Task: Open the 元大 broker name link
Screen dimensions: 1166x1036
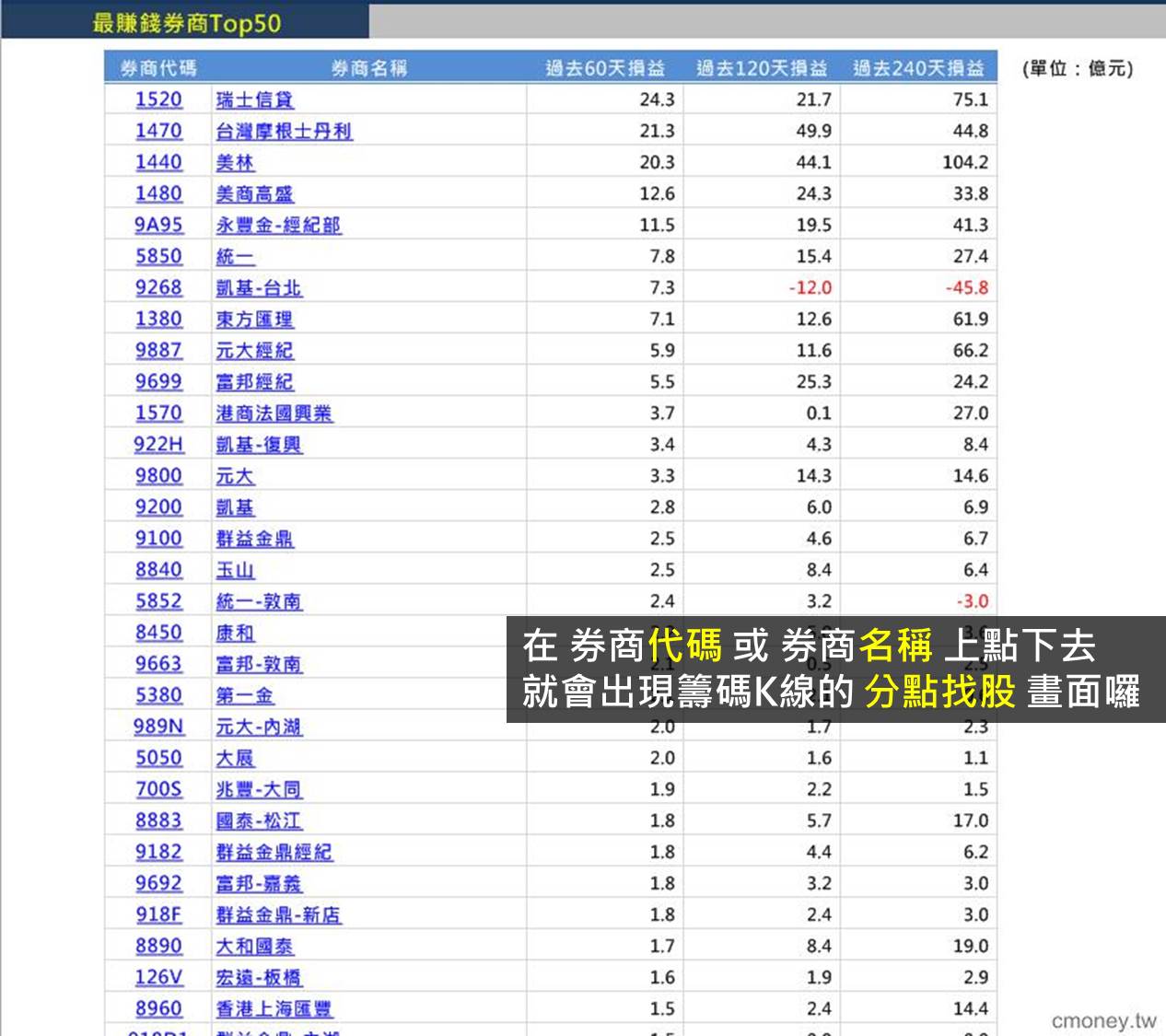Action: (x=235, y=476)
